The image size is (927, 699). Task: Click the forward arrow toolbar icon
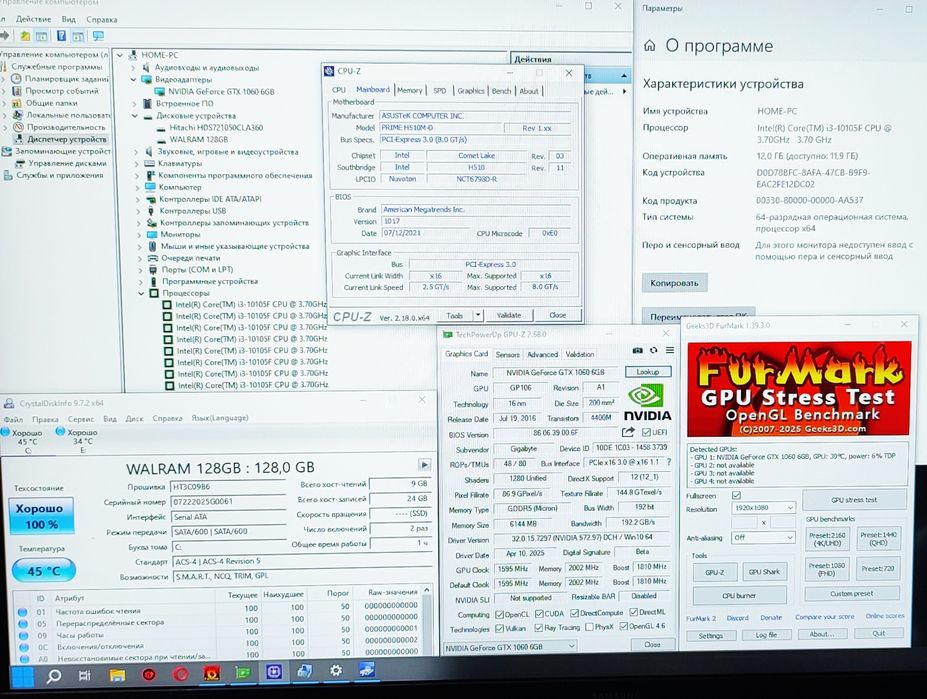5,36
